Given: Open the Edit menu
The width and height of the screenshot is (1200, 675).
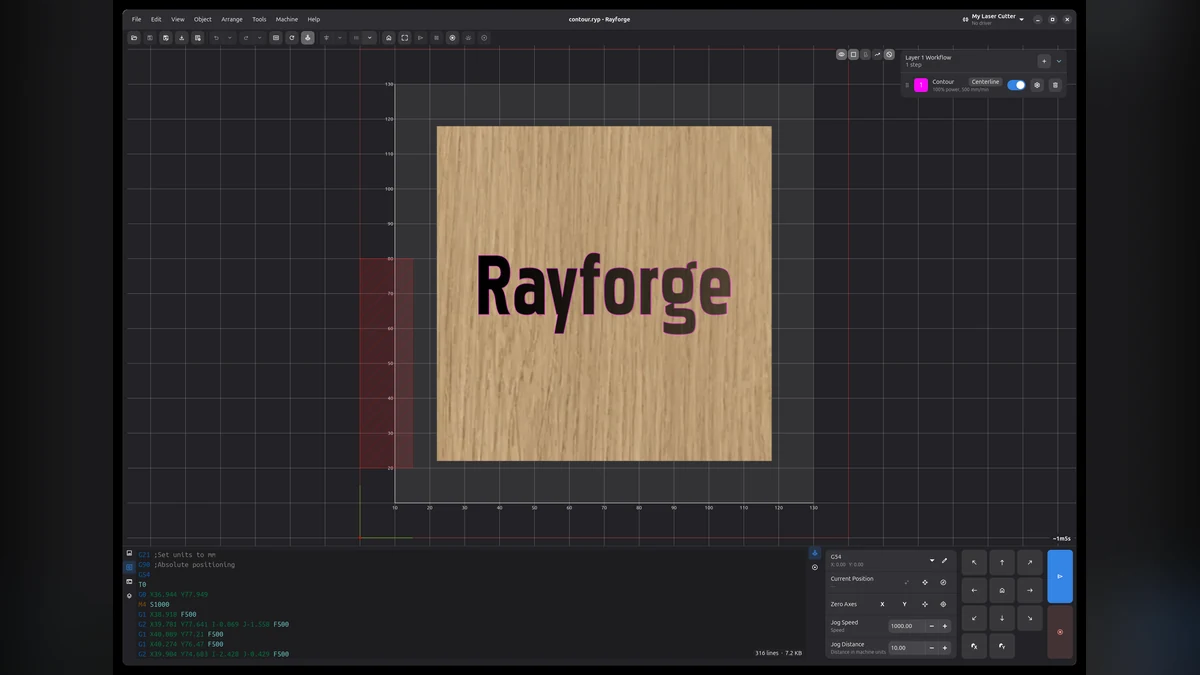Looking at the screenshot, I should [x=156, y=19].
